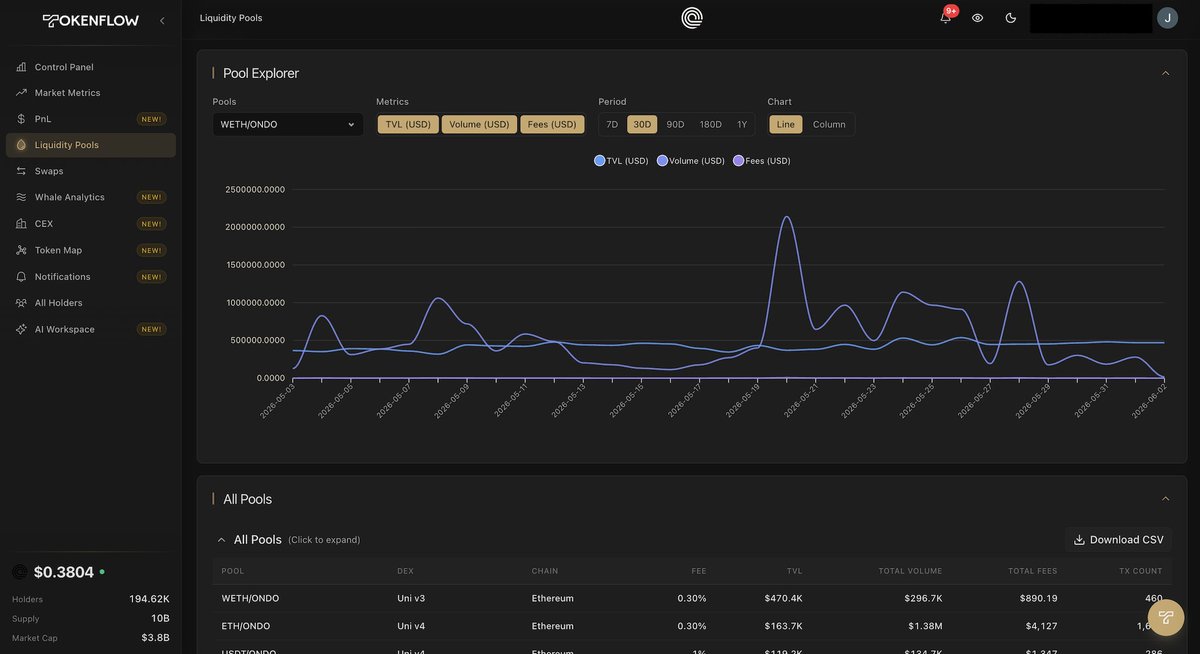Click the All Holders icon
The image size is (1200, 654).
pyautogui.click(x=21, y=303)
